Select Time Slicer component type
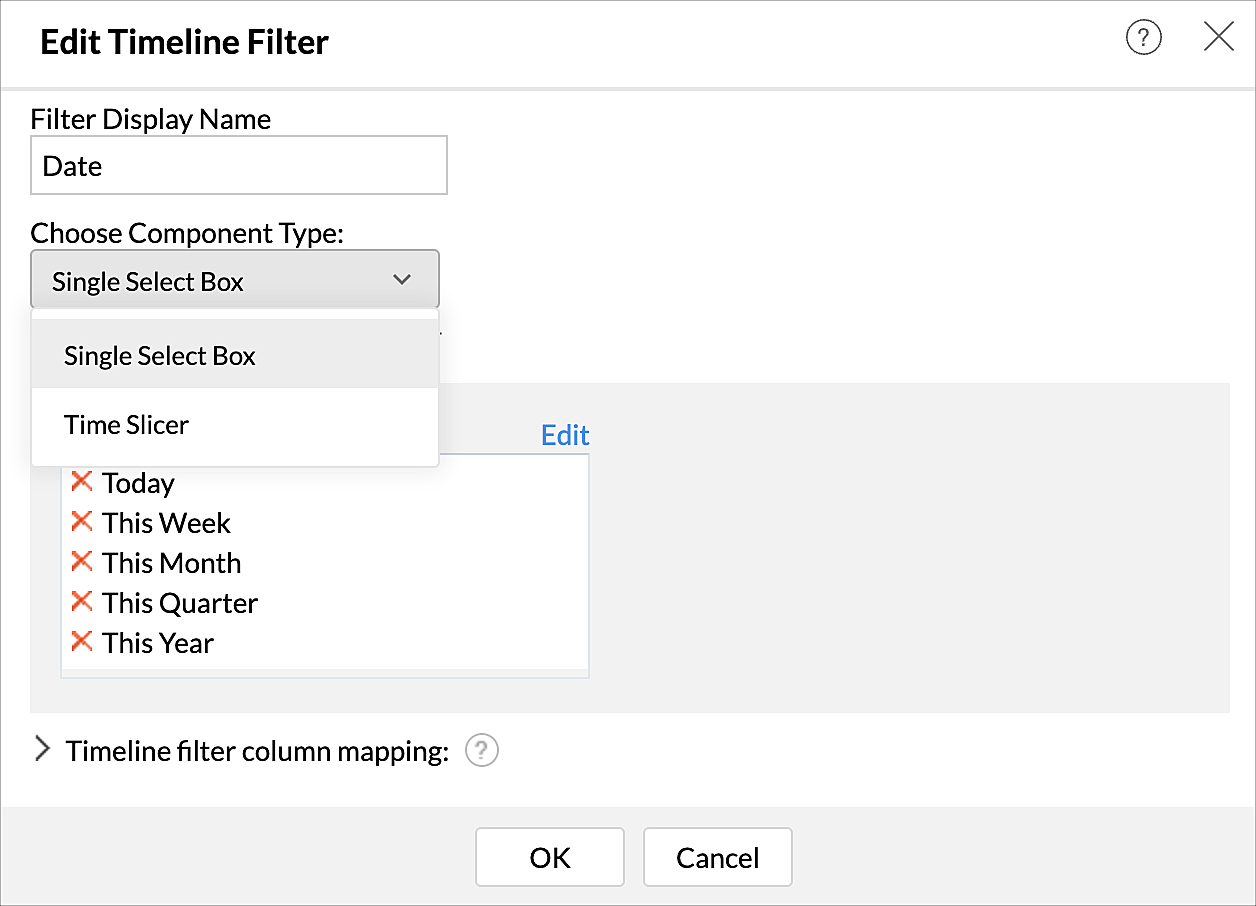 click(x=127, y=426)
